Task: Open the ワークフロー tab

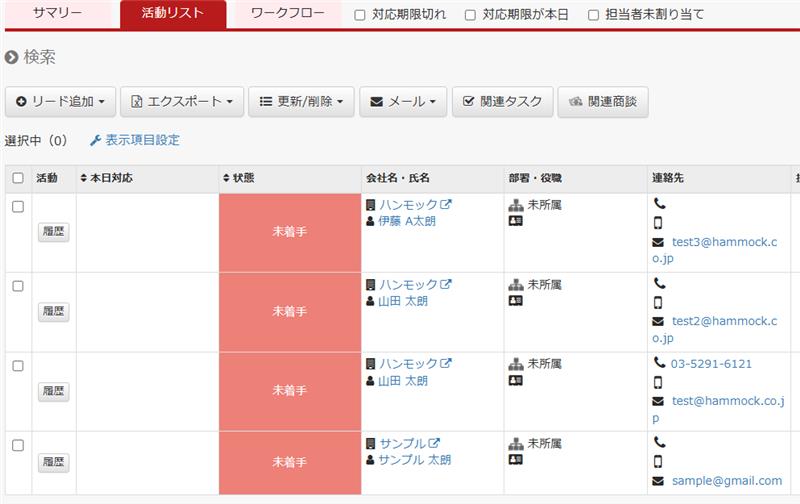Action: tap(287, 13)
